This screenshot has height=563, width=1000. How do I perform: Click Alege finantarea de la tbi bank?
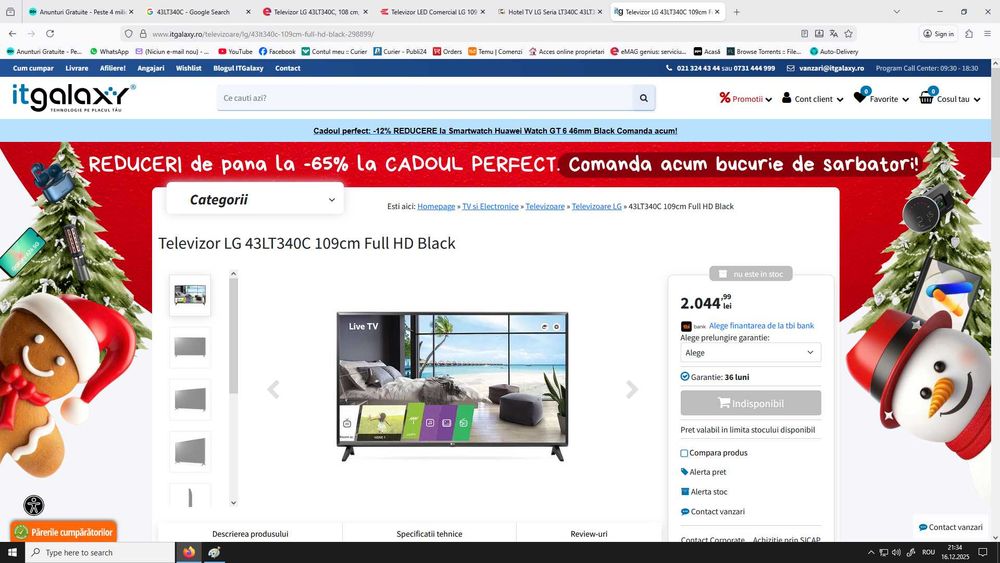click(761, 326)
